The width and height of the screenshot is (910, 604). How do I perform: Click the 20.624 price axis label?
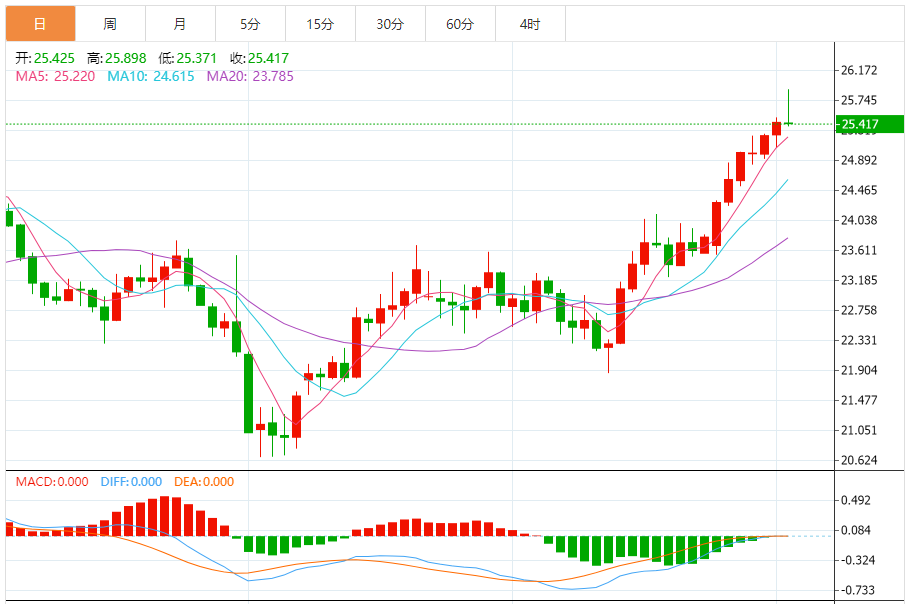coord(860,461)
